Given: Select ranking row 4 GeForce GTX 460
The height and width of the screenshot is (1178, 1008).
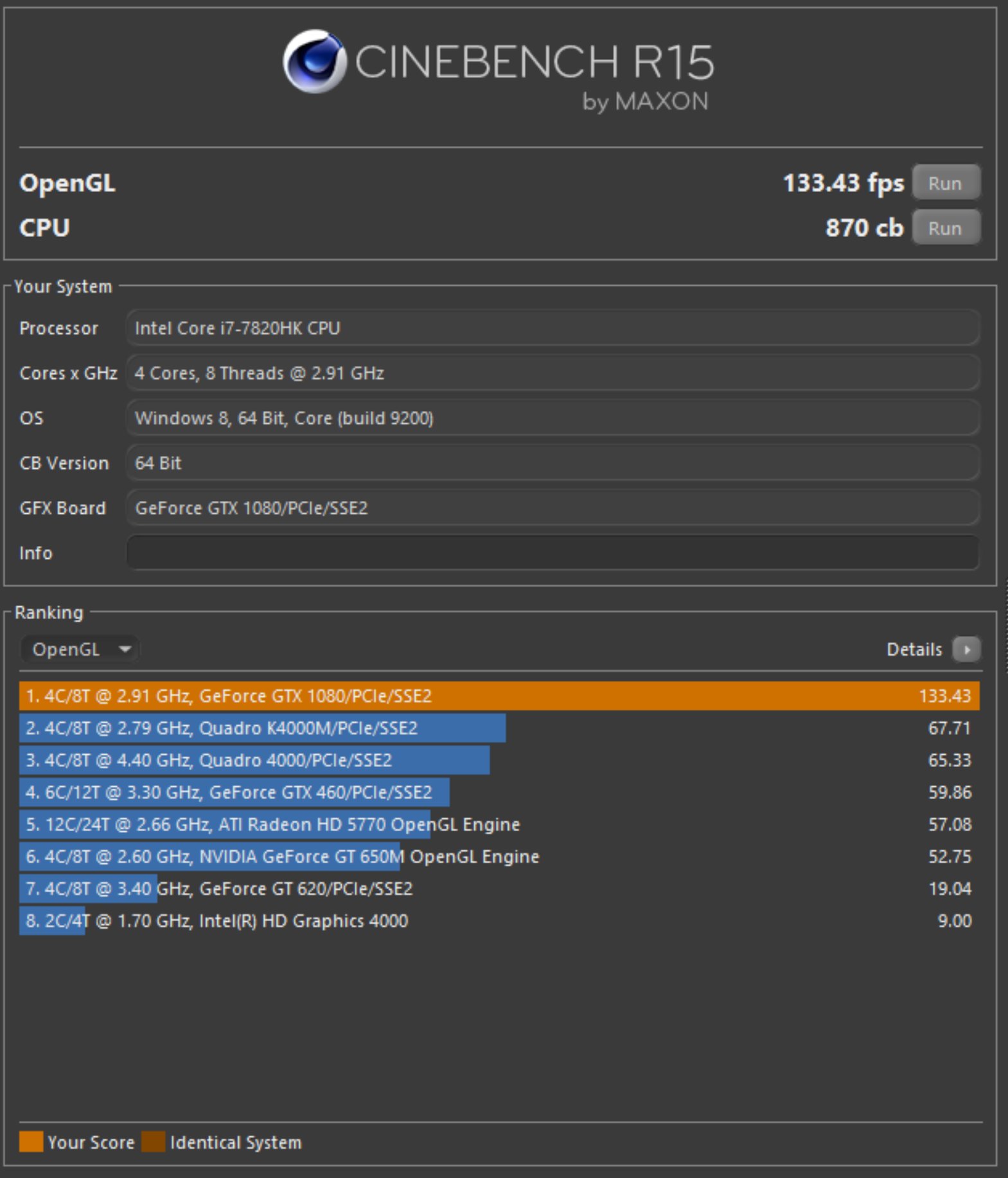Looking at the screenshot, I should (x=499, y=792).
